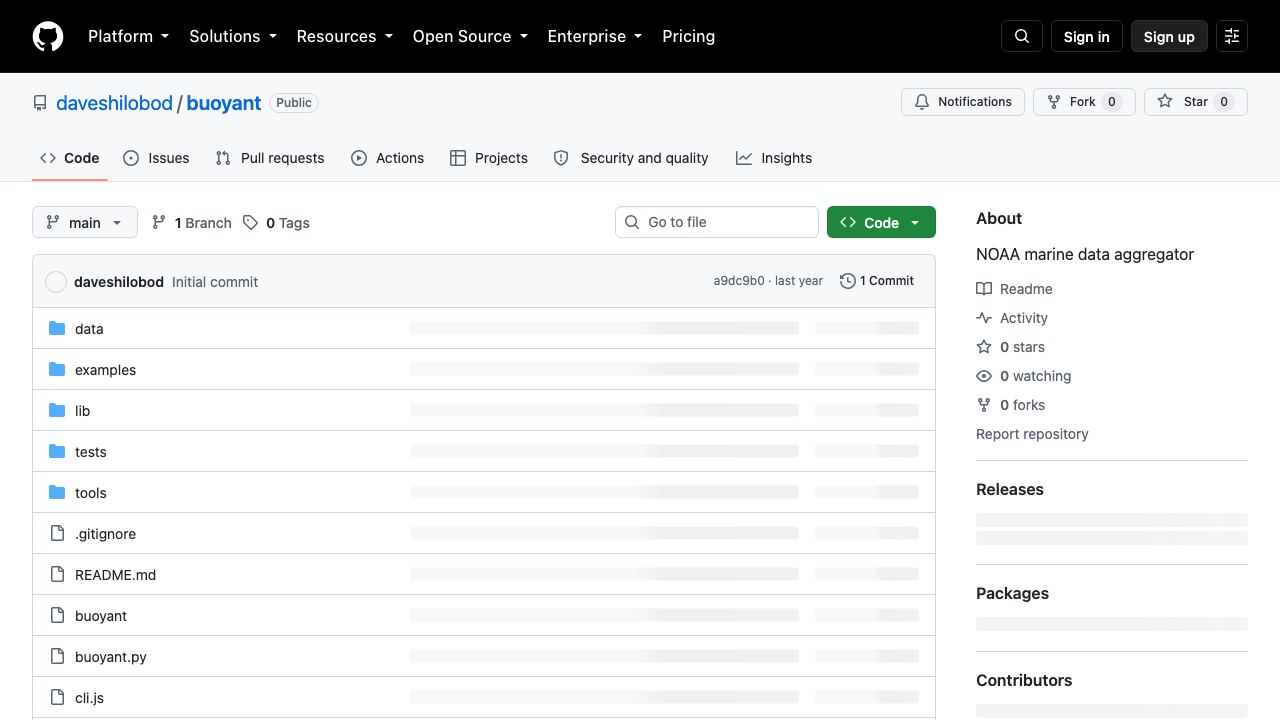This screenshot has height=720, width=1280.
Task: Focus the Go to file search field
Action: [x=717, y=222]
